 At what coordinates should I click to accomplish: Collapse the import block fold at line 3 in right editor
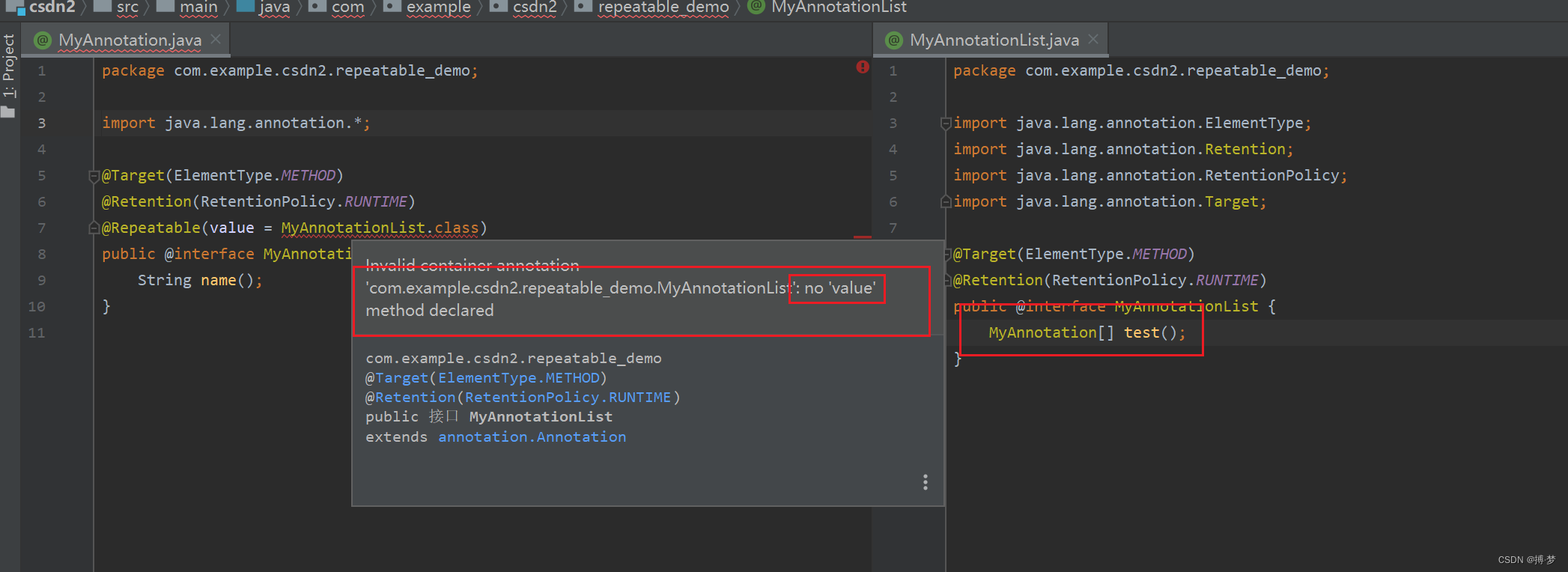tap(946, 124)
